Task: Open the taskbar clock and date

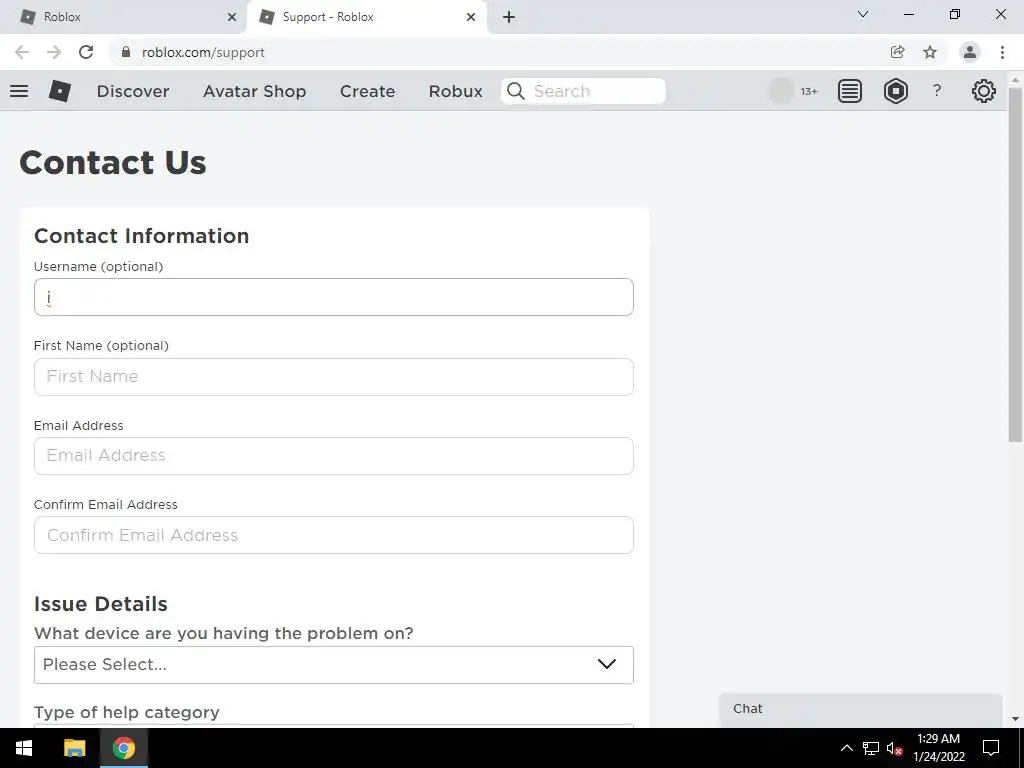Action: 938,748
